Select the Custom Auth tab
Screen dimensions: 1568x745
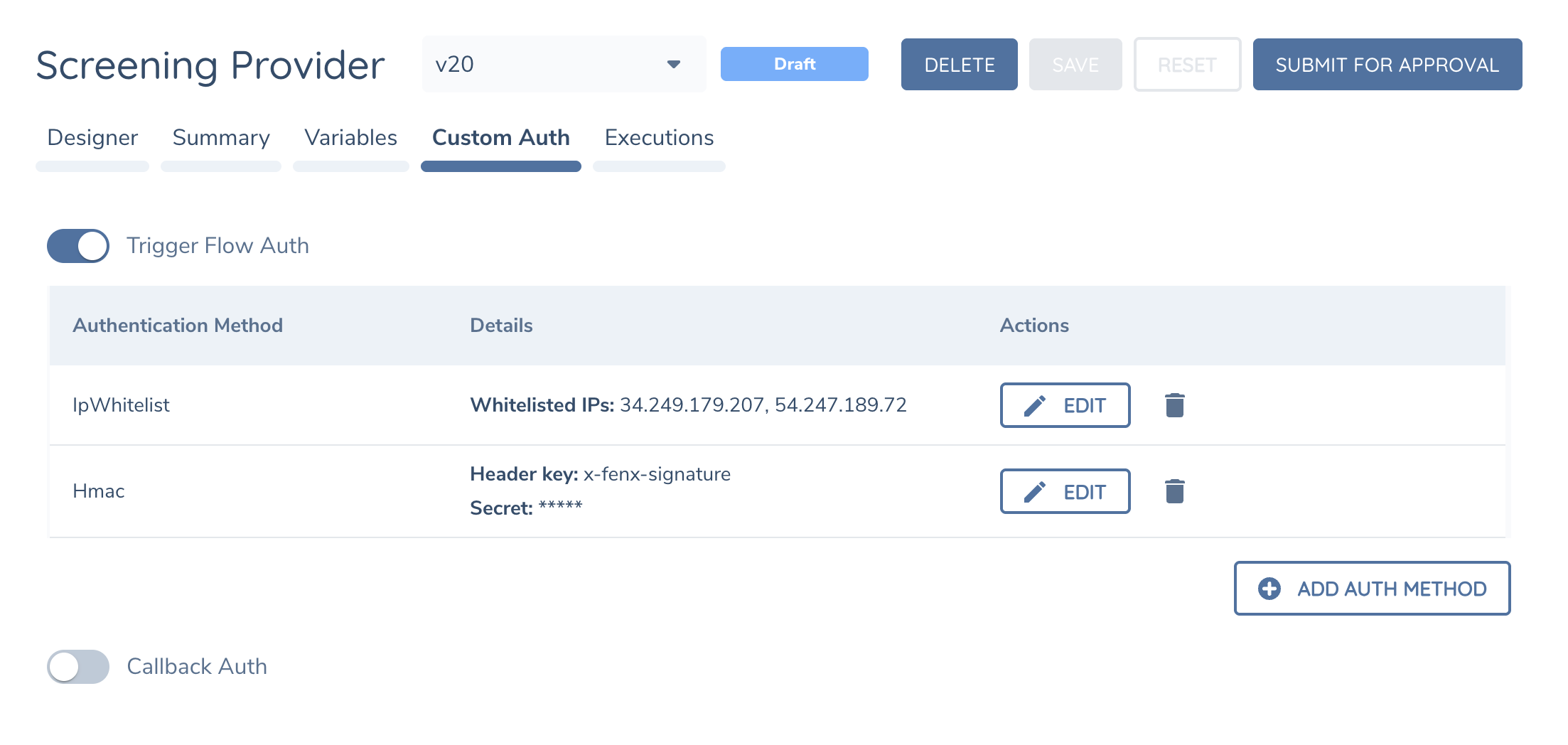(501, 138)
